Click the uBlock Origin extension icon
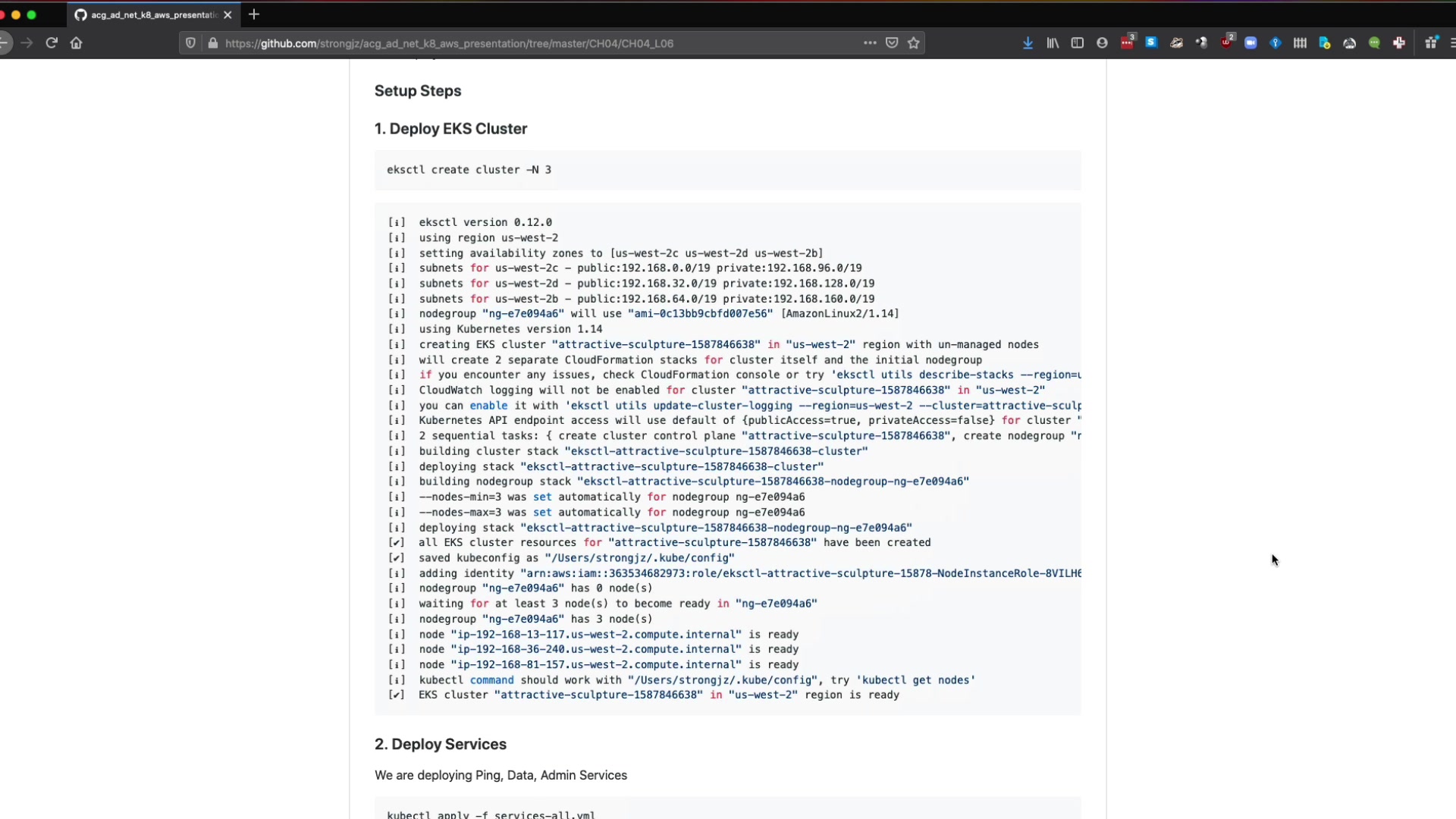 click(1226, 43)
